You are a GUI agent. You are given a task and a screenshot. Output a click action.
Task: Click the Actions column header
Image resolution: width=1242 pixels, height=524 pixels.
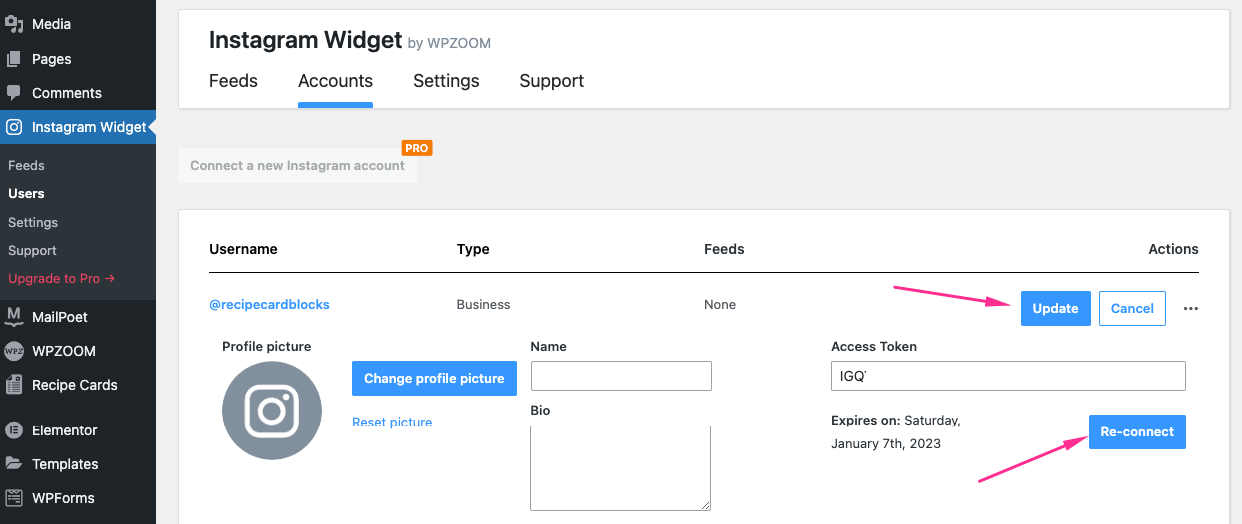tap(1173, 249)
